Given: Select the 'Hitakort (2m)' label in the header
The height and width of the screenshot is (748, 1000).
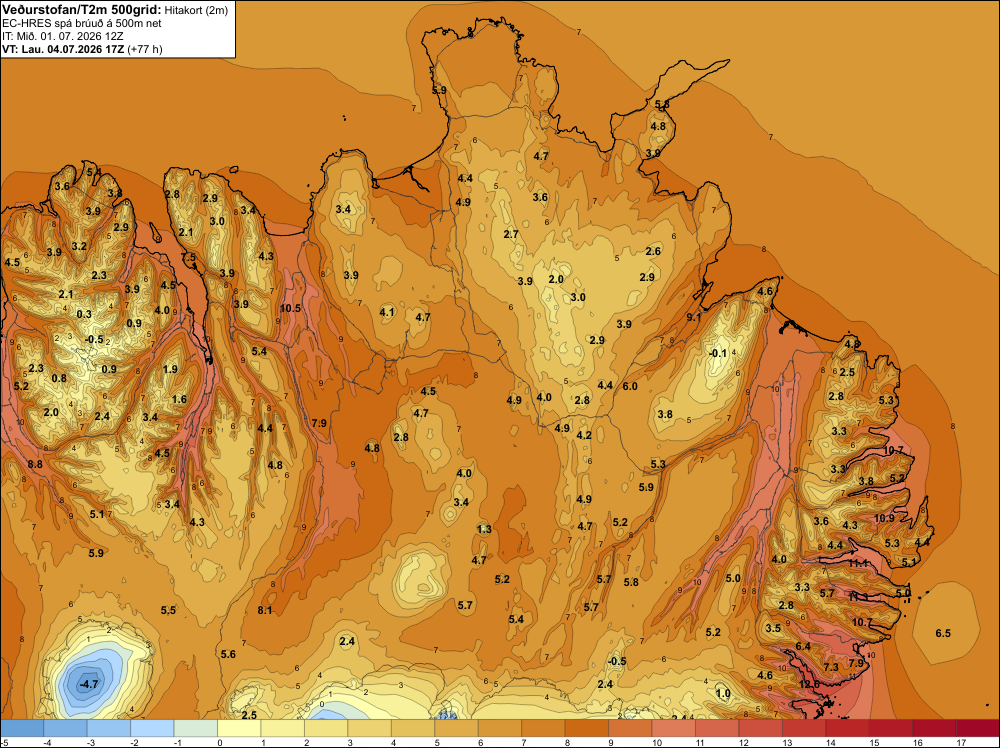Looking at the screenshot, I should (196, 10).
